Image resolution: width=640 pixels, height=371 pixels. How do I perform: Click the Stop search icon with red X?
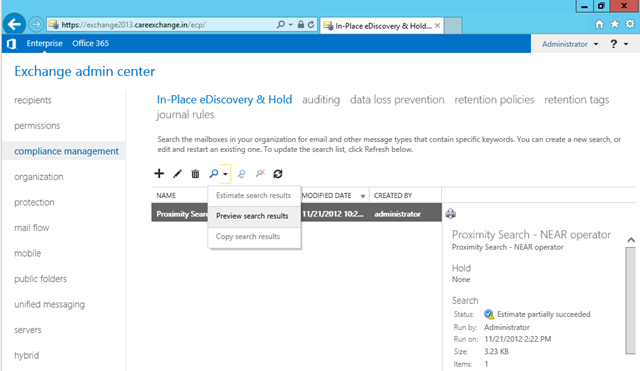point(260,174)
